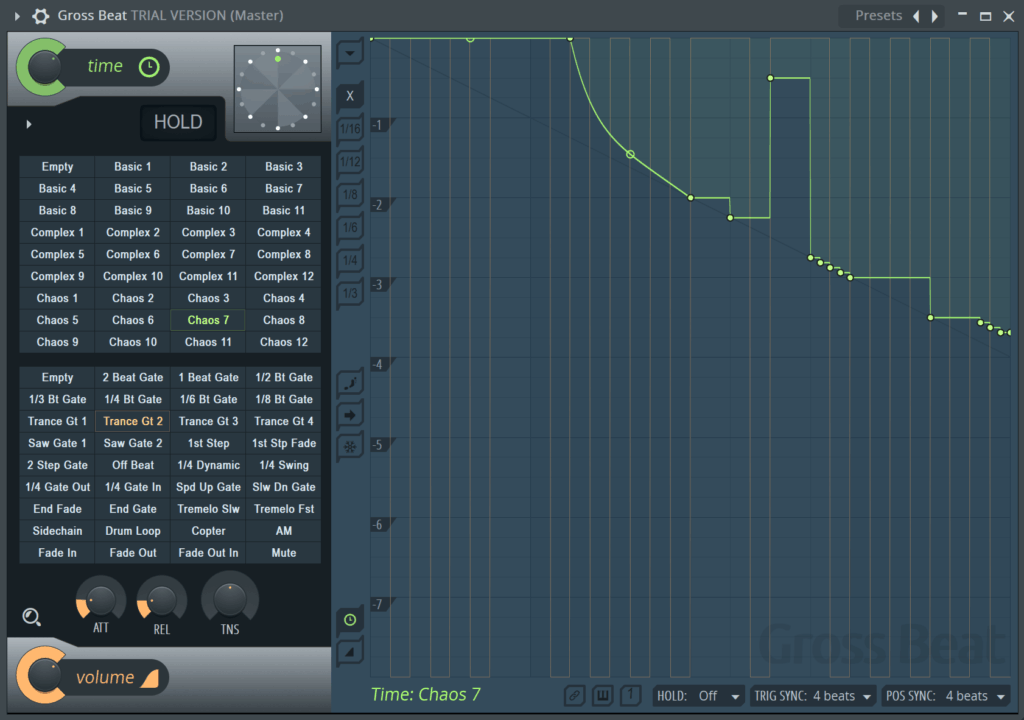The height and width of the screenshot is (720, 1024).
Task: Click the number 1 icon in bottom bar
Action: [630, 696]
